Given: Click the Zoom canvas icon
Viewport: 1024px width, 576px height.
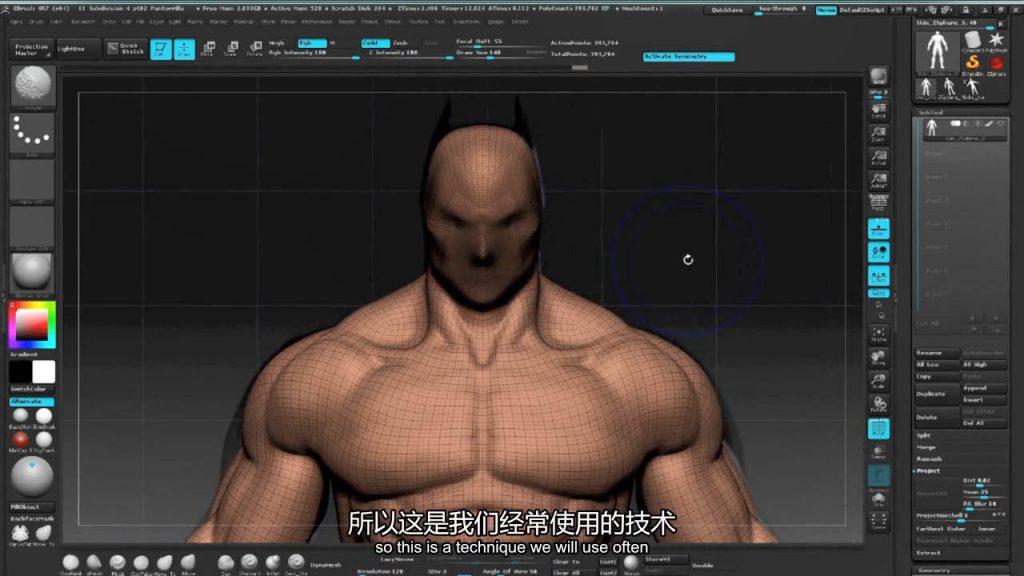Looking at the screenshot, I should [879, 135].
